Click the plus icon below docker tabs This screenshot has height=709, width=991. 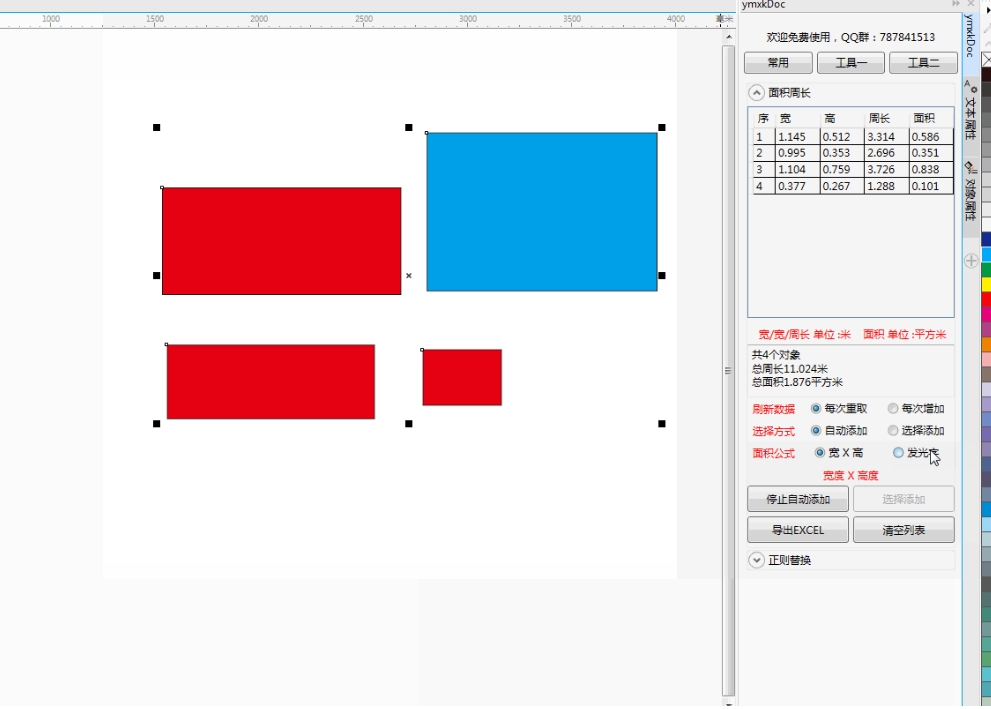click(x=971, y=261)
